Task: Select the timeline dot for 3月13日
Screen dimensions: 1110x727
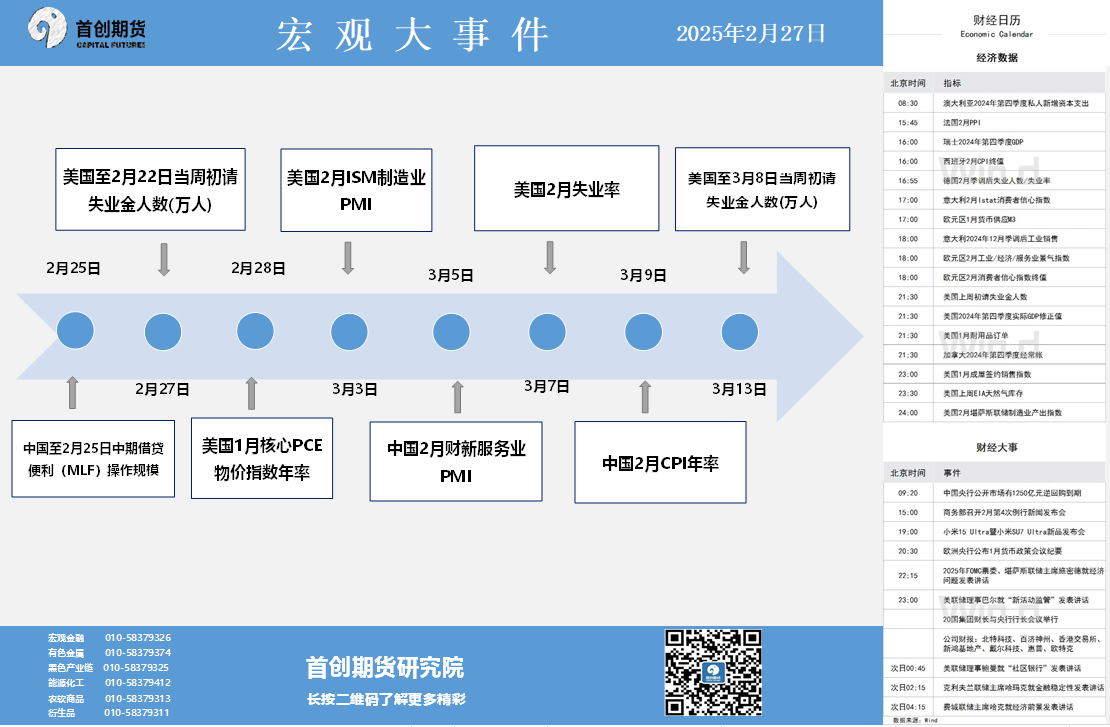Action: click(740, 332)
